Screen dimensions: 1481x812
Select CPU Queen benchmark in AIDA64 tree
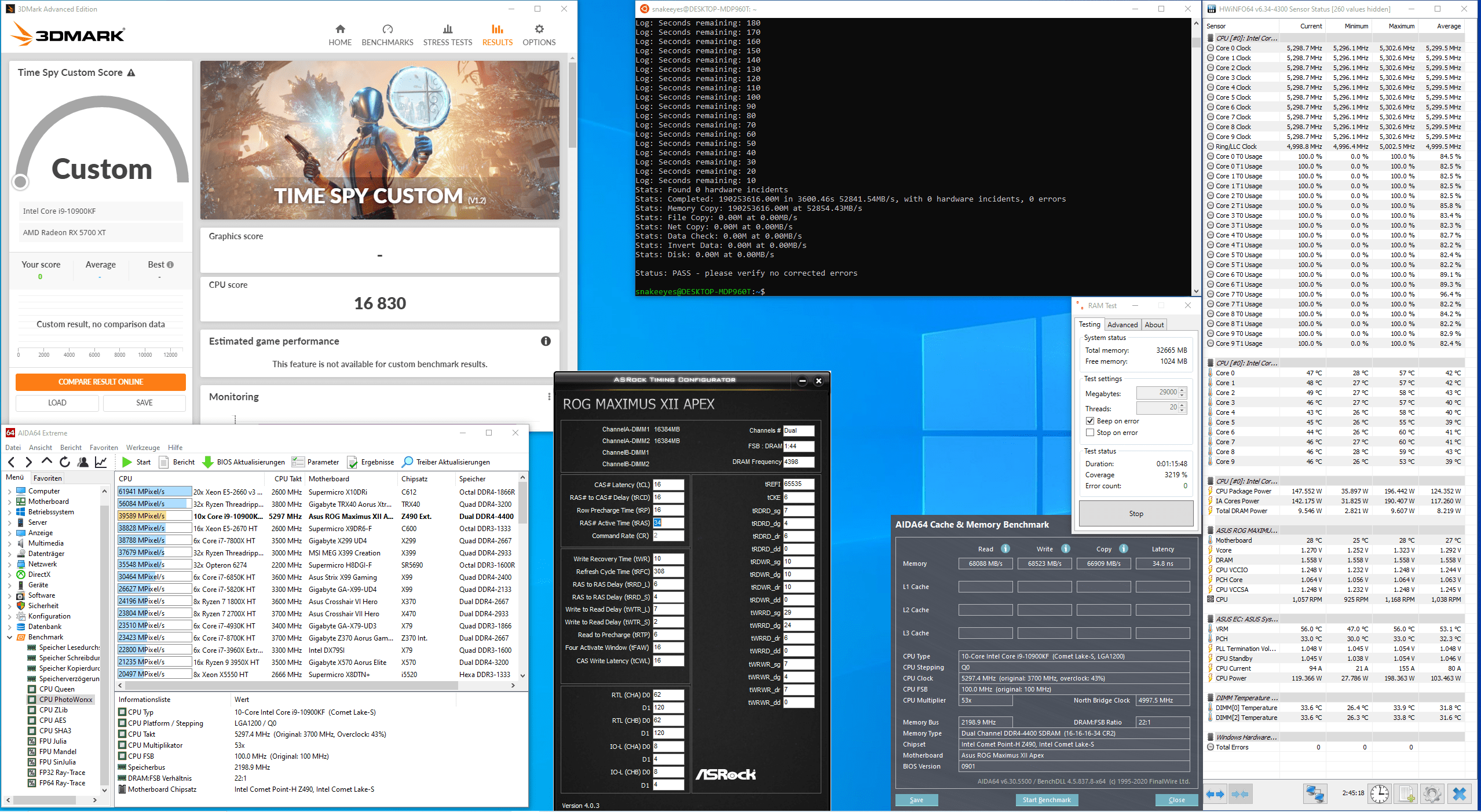coord(57,689)
